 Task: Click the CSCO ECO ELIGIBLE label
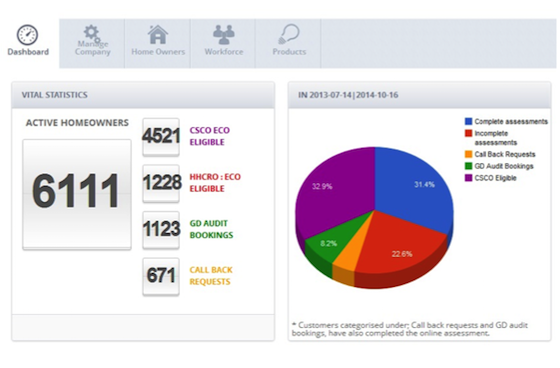tap(210, 136)
